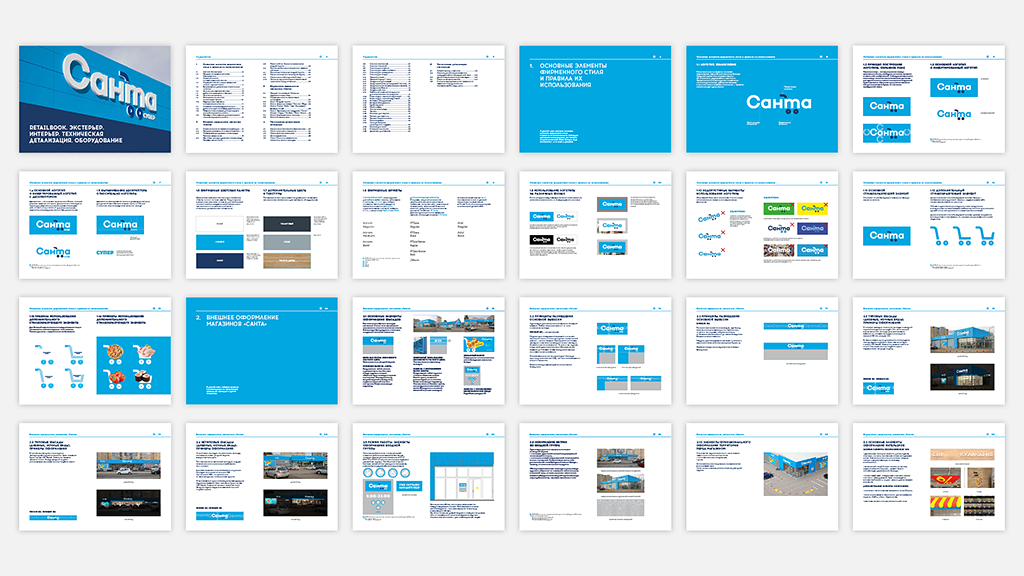
Task: Click the wood texture swatch on palette page
Action: 287,261
